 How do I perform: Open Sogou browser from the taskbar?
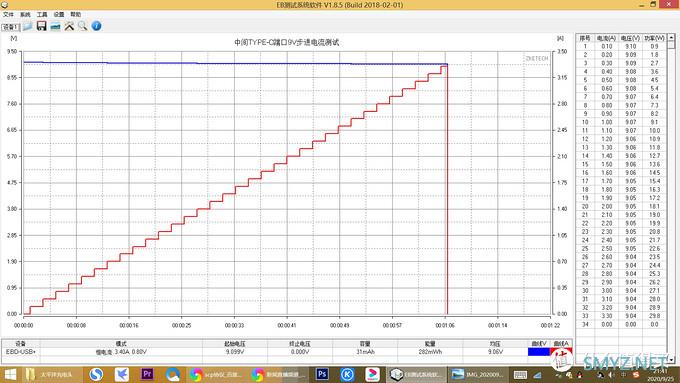pyautogui.click(x=96, y=374)
